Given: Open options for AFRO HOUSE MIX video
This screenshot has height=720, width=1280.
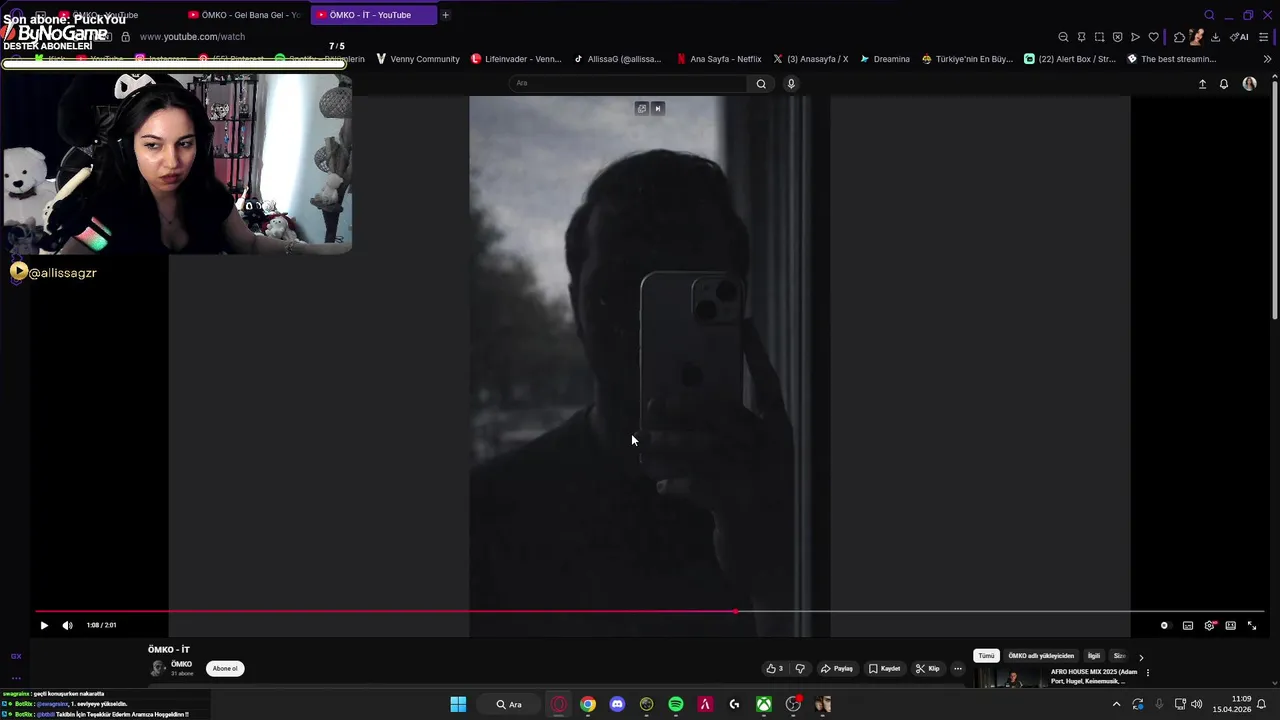Looking at the screenshot, I should (1147, 673).
